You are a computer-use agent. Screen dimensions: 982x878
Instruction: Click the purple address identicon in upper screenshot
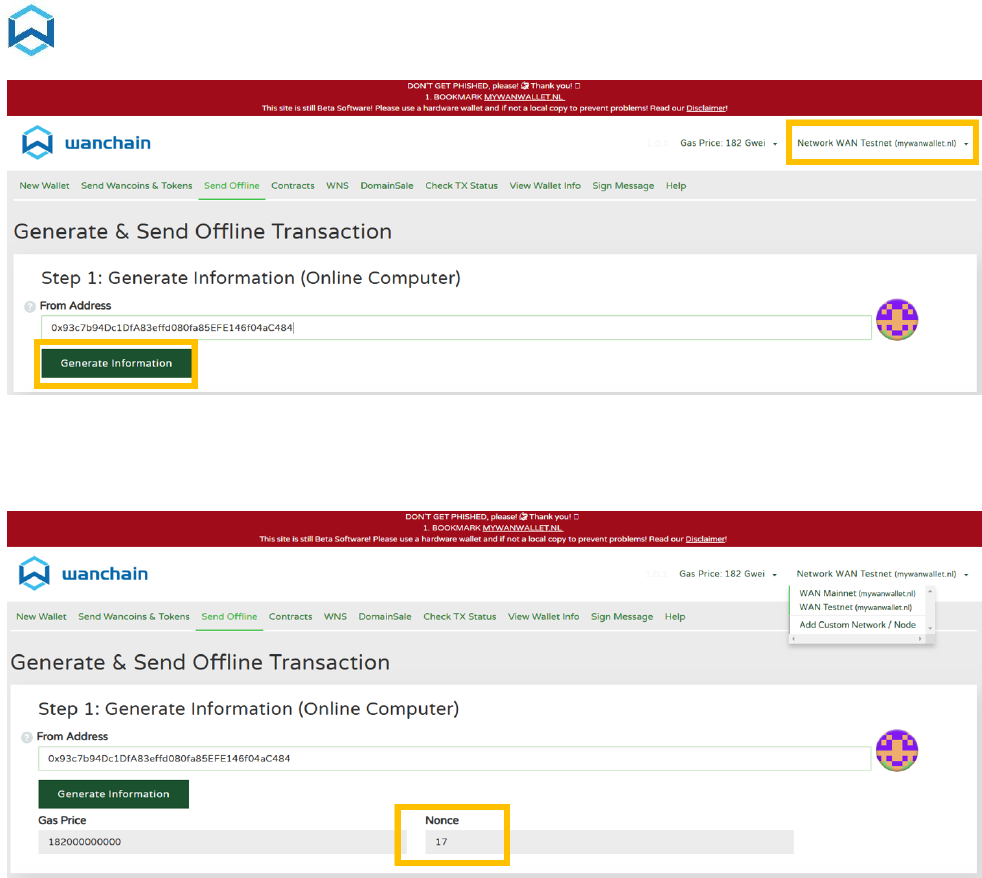tap(897, 319)
